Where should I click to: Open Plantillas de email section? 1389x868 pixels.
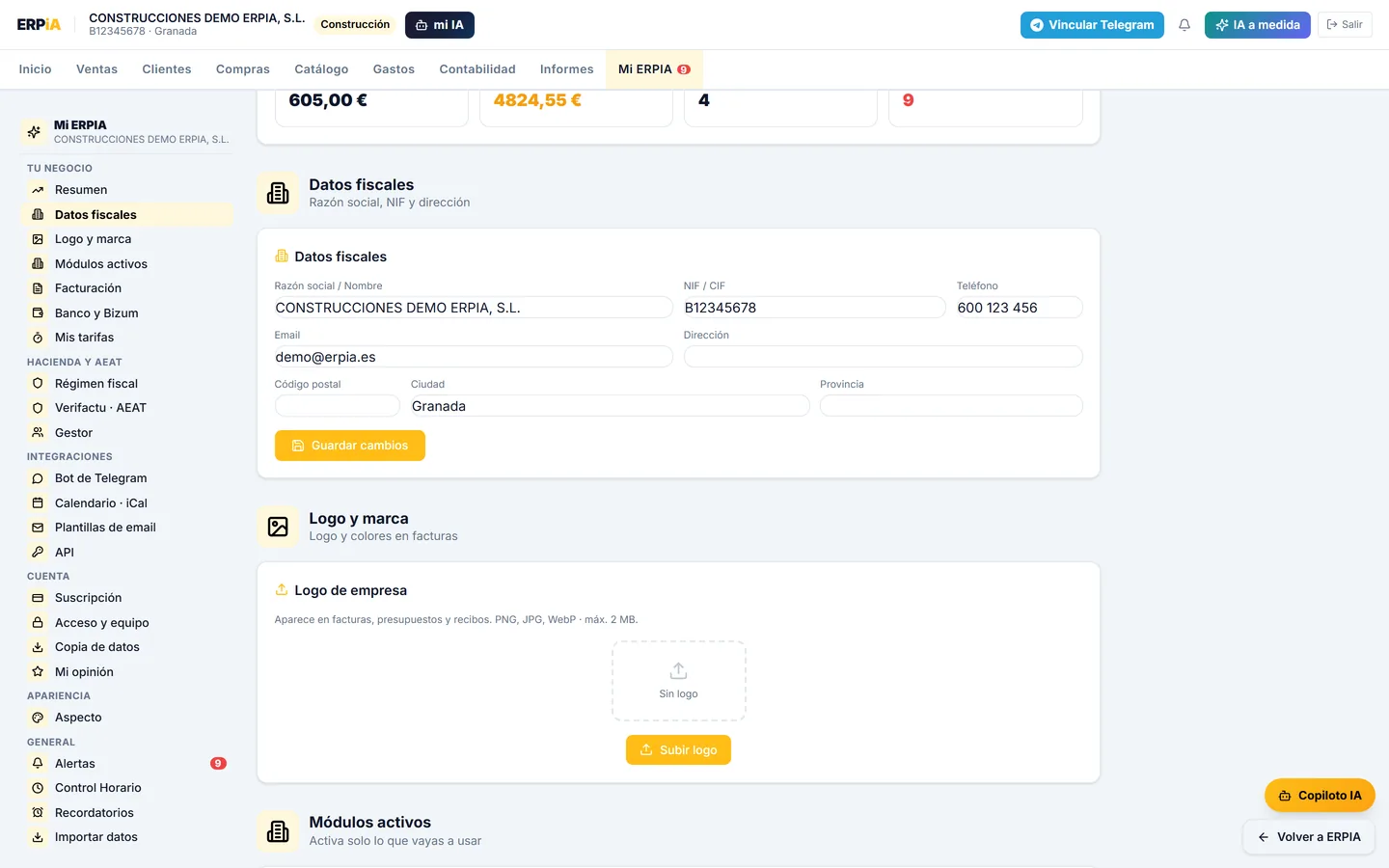pos(126,528)
